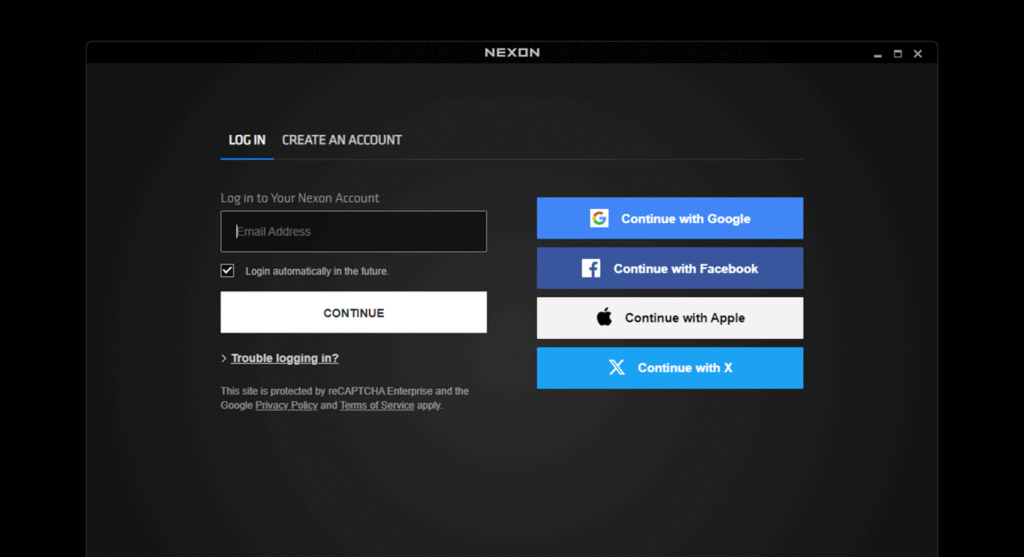Expand the Trouble logging in chevron arrow
Image resolution: width=1024 pixels, height=557 pixels.
tap(223, 358)
